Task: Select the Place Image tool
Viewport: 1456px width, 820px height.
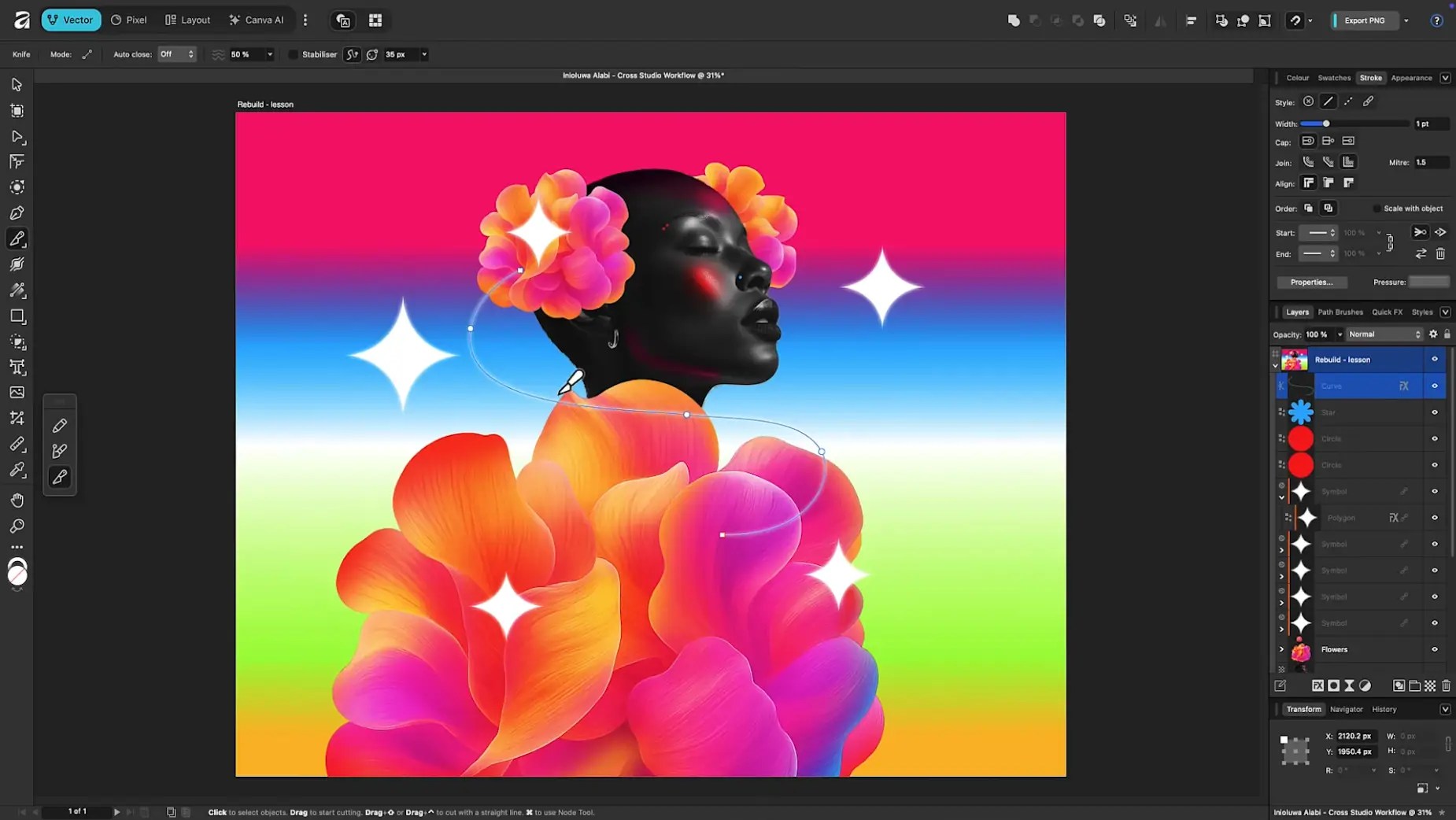Action: pos(17,393)
